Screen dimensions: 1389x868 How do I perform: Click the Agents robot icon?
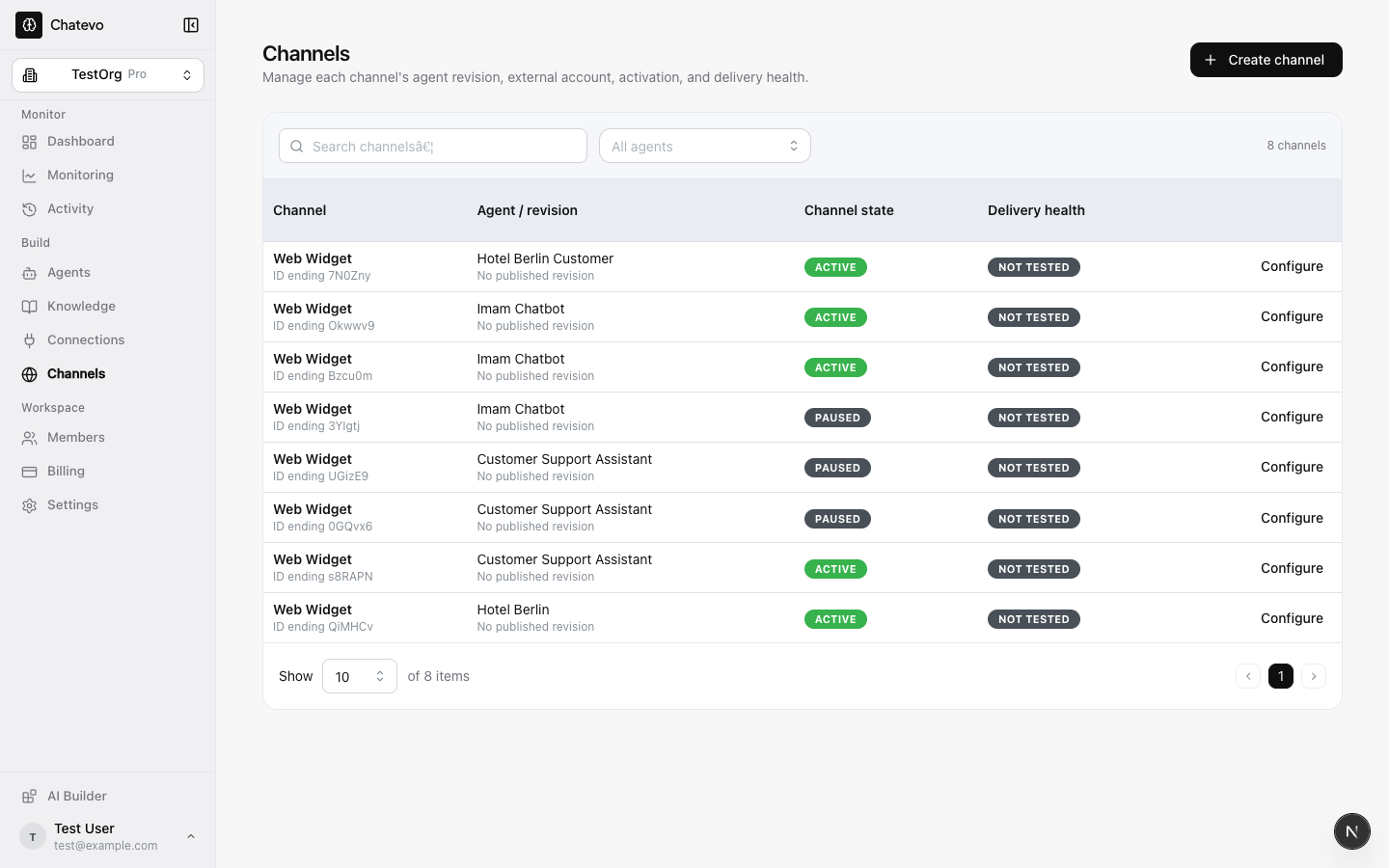(30, 273)
